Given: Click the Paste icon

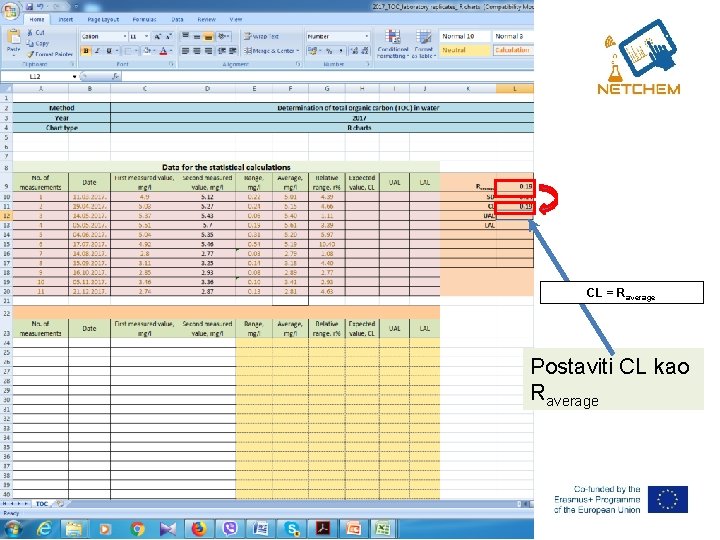Looking at the screenshot, I should 14,37.
